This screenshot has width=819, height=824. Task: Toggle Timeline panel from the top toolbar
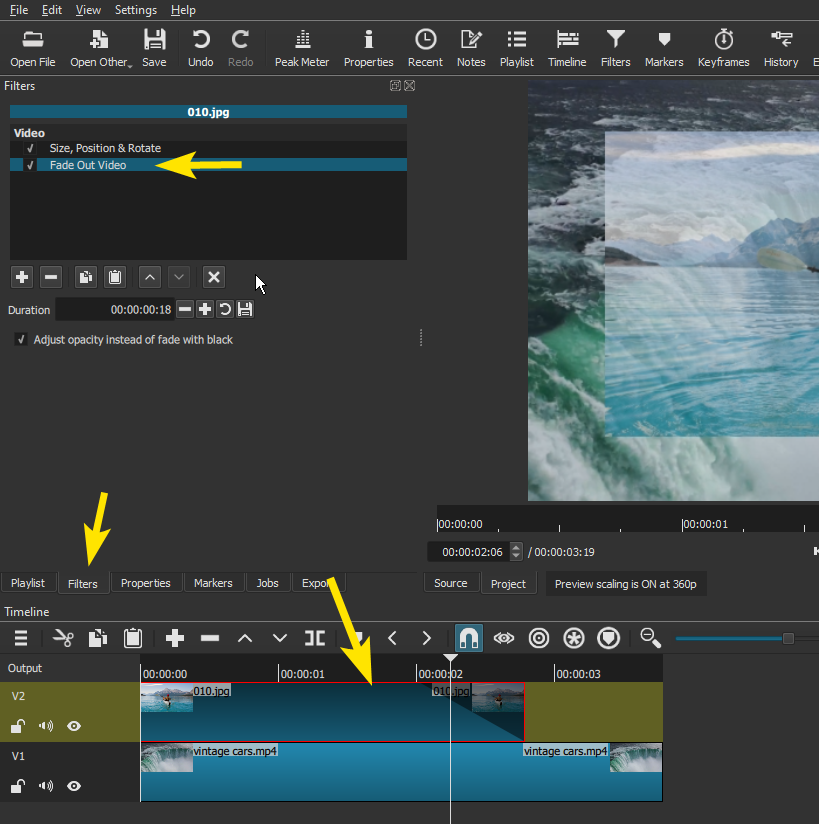[567, 49]
